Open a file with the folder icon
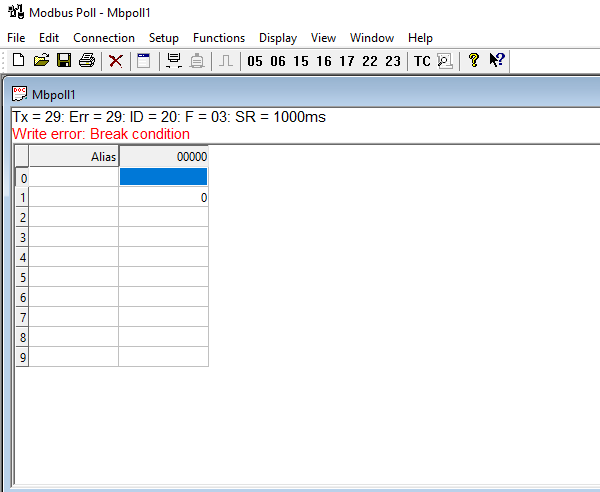 tap(41, 60)
